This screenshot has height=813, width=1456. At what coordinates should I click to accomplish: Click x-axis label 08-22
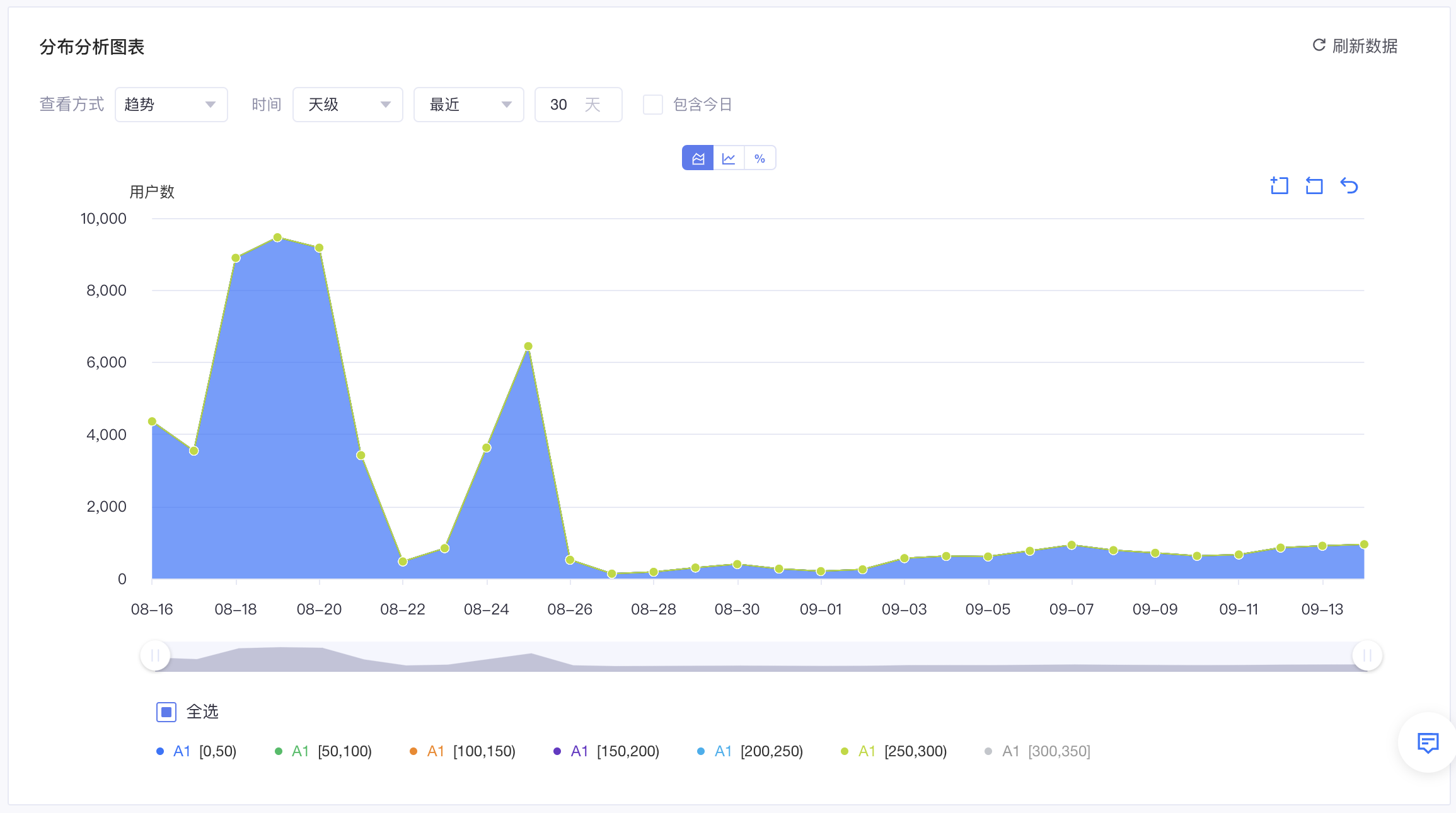403,609
